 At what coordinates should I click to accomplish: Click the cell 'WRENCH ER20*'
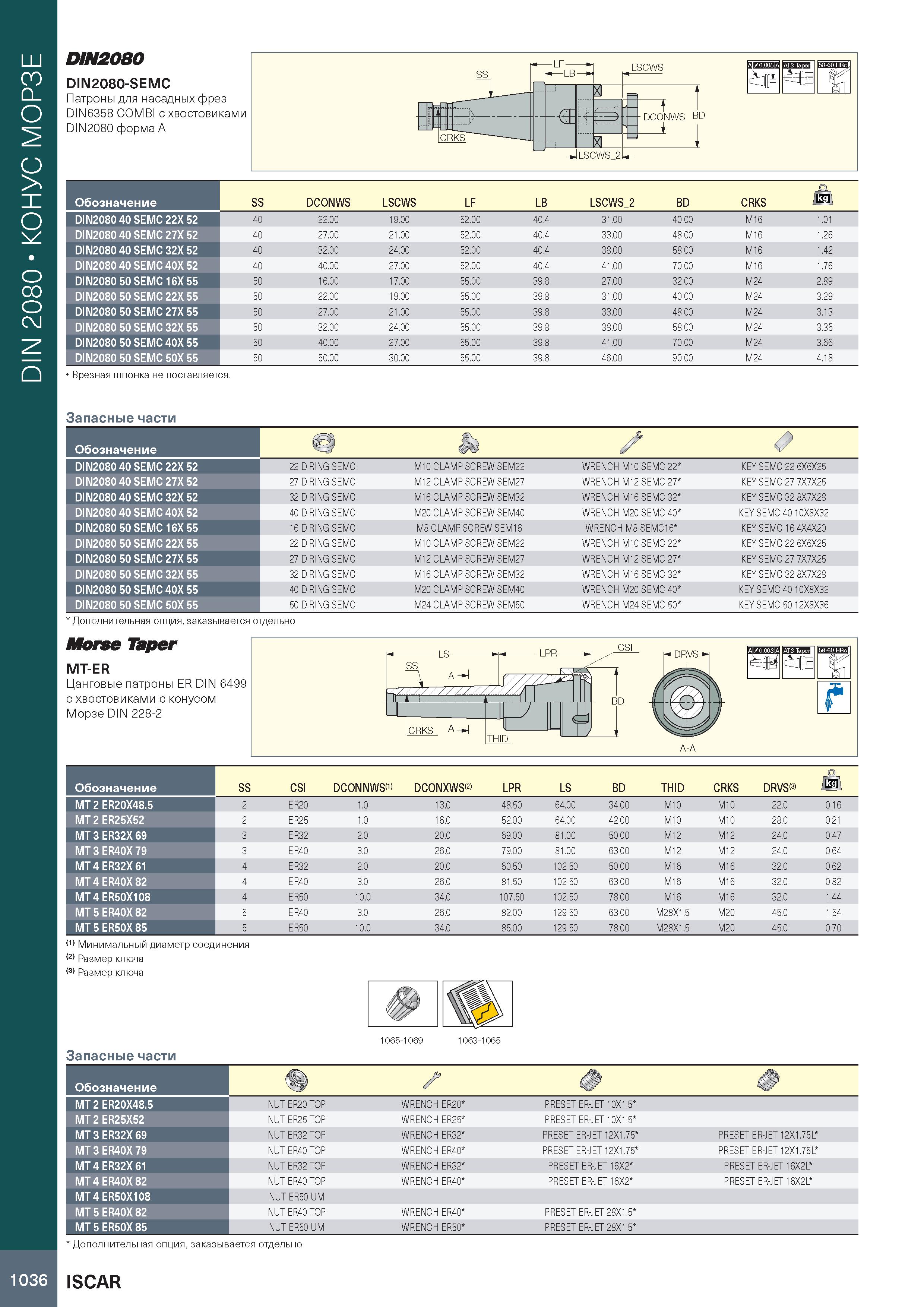(433, 1104)
